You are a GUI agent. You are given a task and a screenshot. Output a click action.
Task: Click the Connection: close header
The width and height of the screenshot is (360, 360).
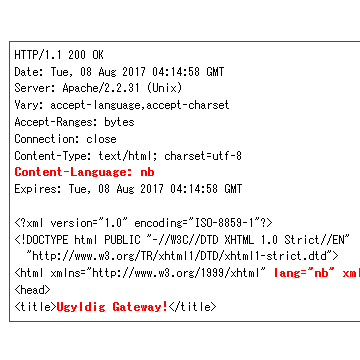click(x=65, y=139)
